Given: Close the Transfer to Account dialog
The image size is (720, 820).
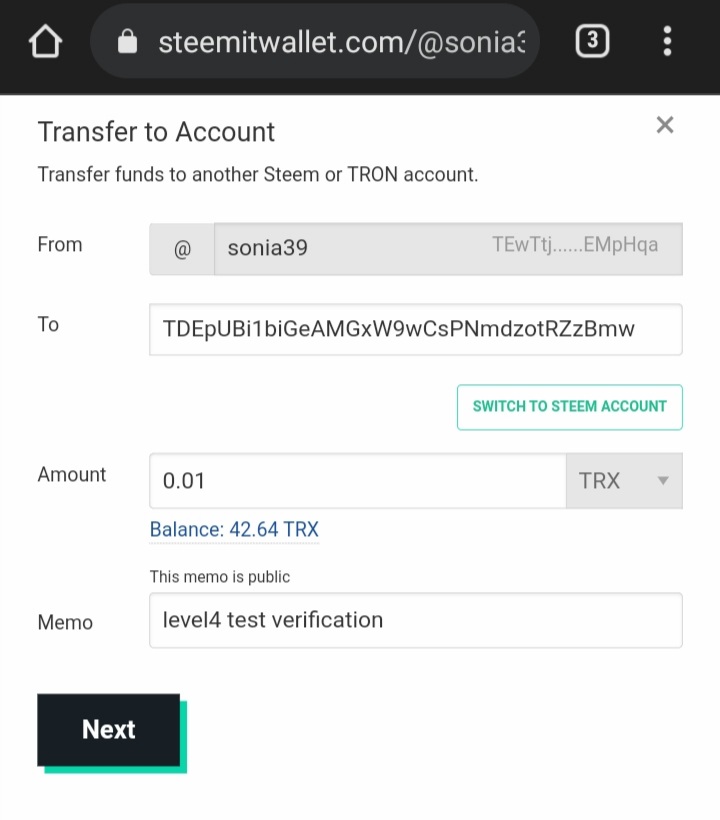Looking at the screenshot, I should (x=665, y=125).
